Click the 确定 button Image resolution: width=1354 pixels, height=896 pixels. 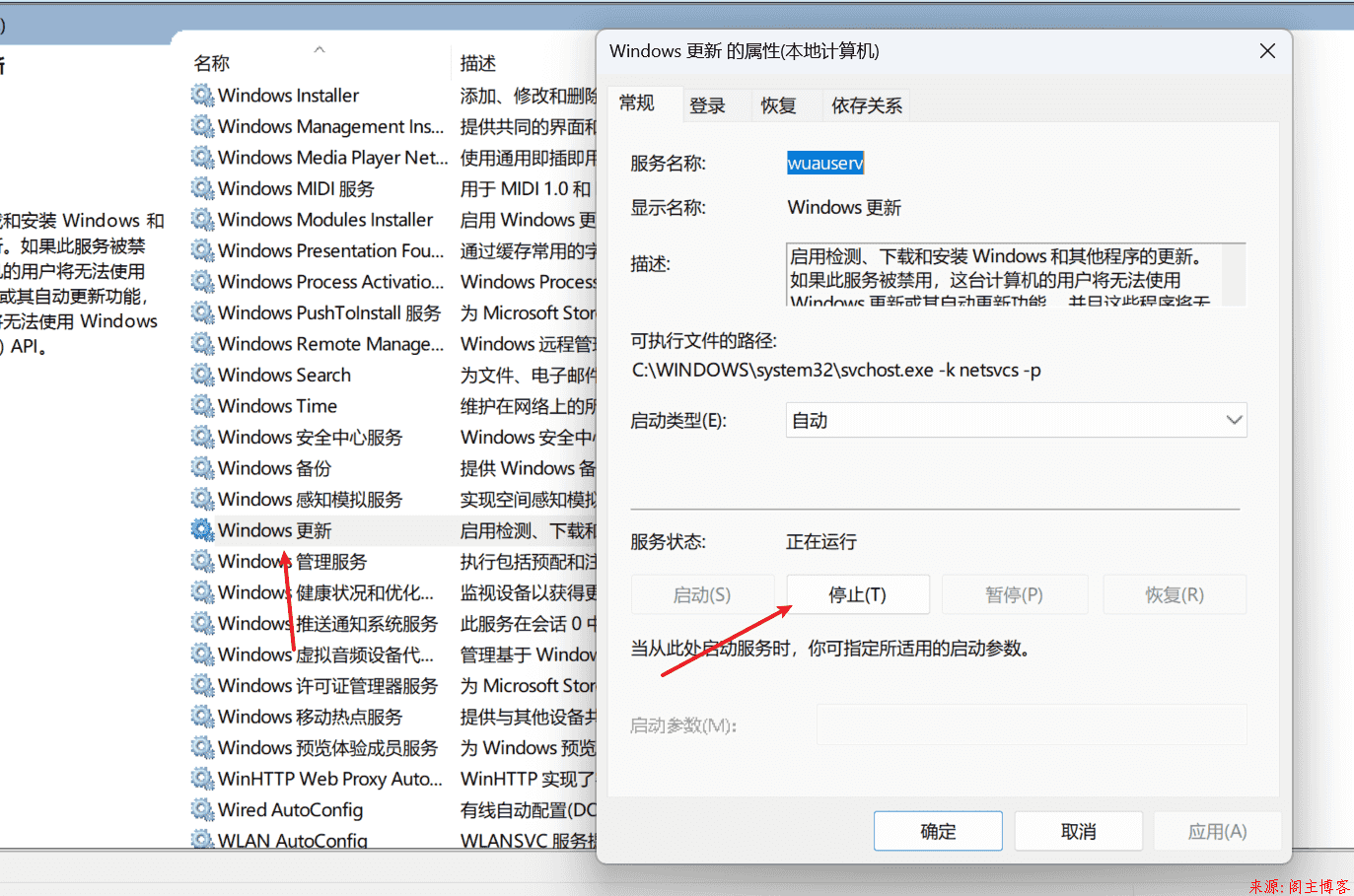(938, 831)
